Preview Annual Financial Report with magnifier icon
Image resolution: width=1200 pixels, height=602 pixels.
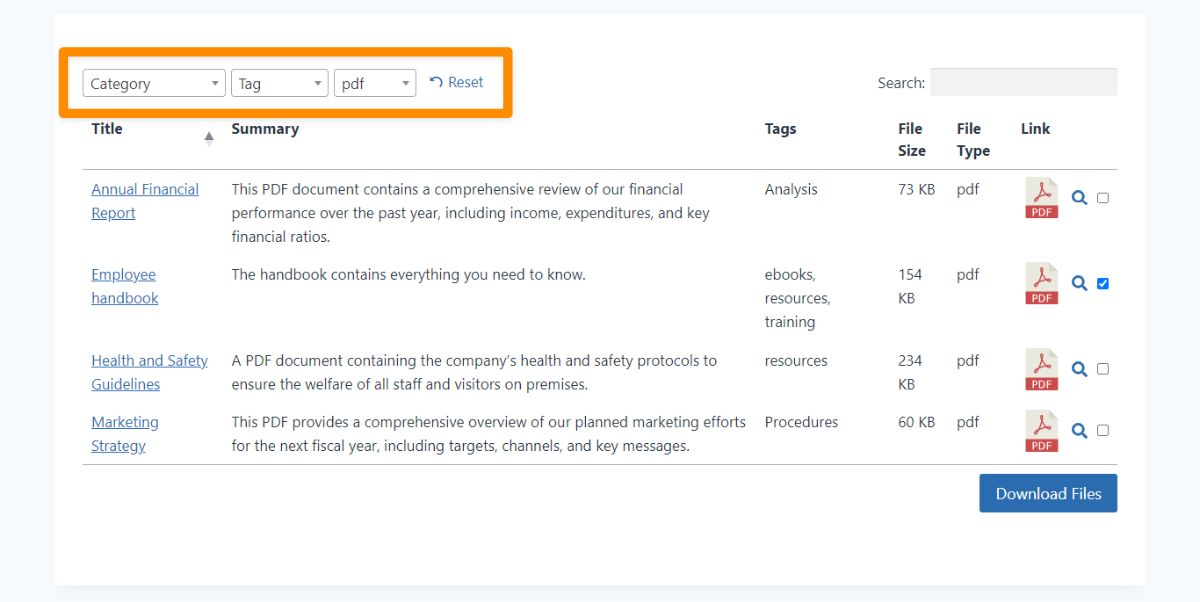click(x=1079, y=198)
